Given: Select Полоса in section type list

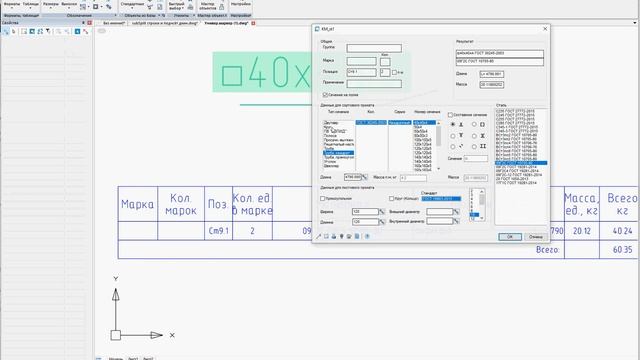Looking at the screenshot, I should pyautogui.click(x=330, y=136).
